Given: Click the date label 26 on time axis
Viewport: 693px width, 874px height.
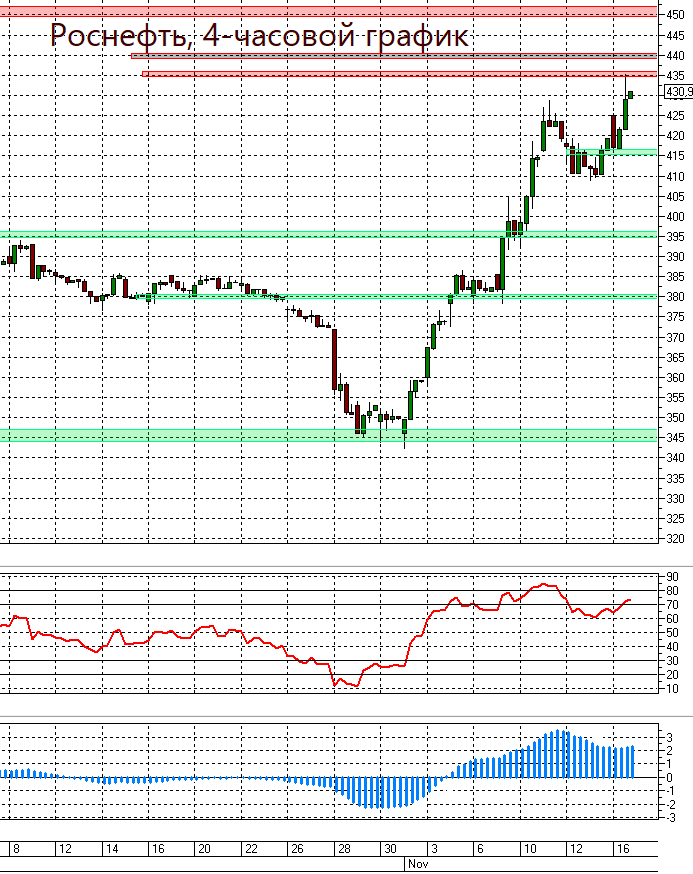Looking at the screenshot, I should click(x=298, y=849).
